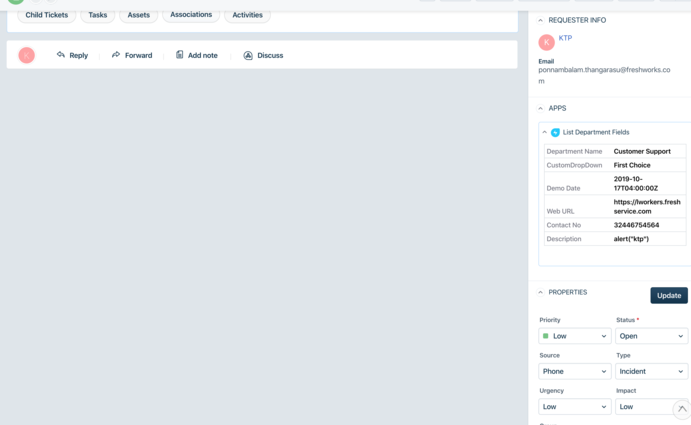Open the Source dropdown showing Phone
691x425 pixels.
[575, 371]
